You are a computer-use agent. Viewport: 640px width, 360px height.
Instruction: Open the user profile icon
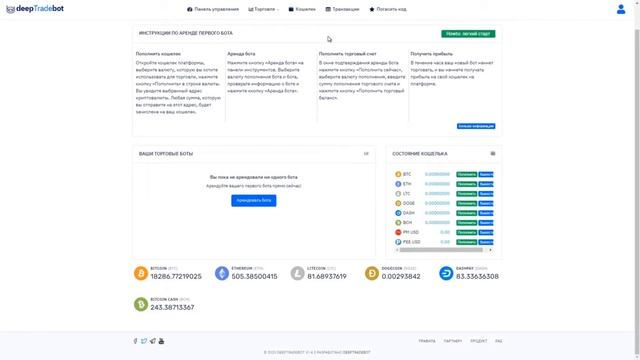point(621,9)
